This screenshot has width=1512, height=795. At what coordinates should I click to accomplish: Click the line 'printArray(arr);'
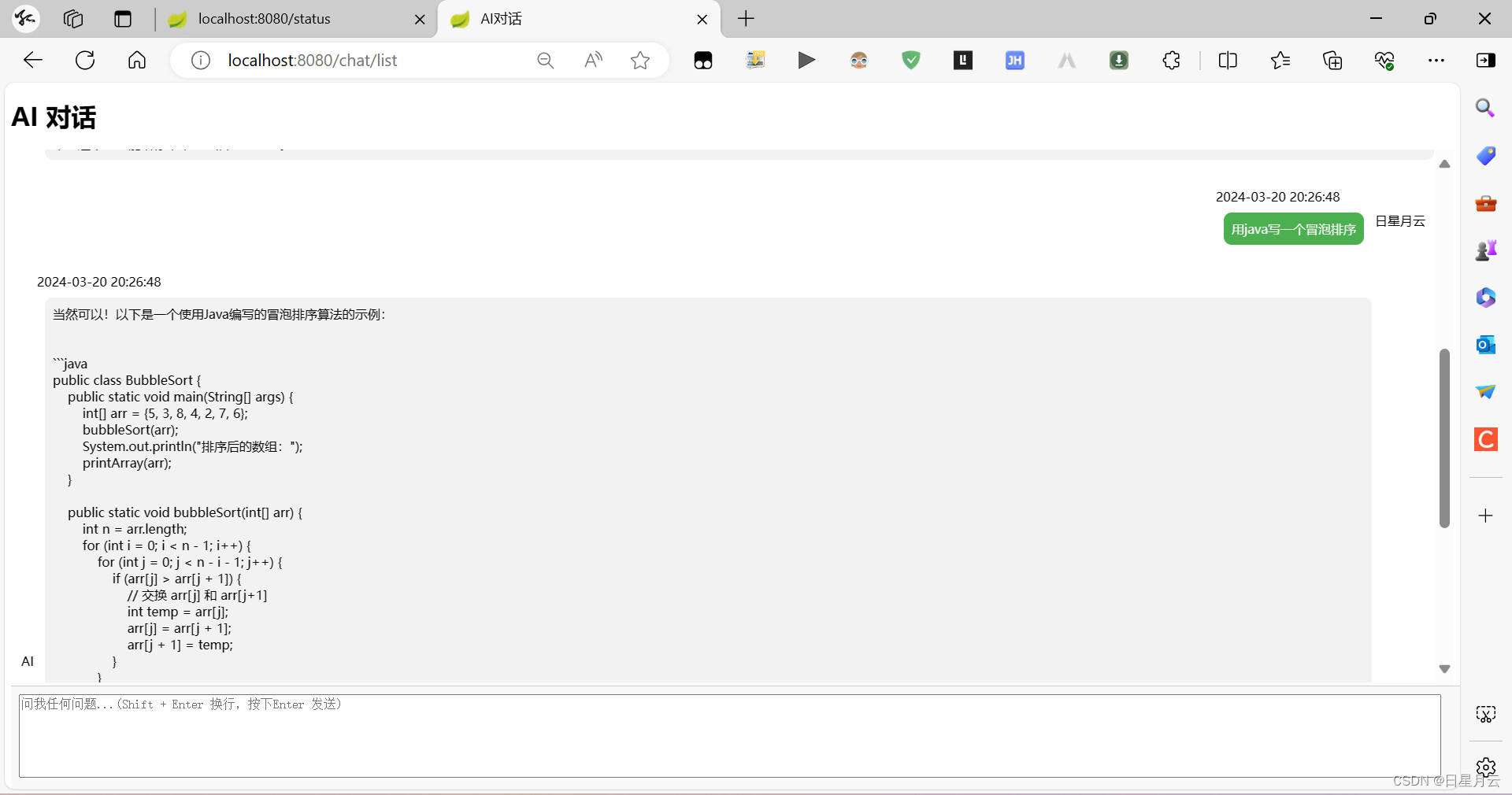tap(127, 463)
